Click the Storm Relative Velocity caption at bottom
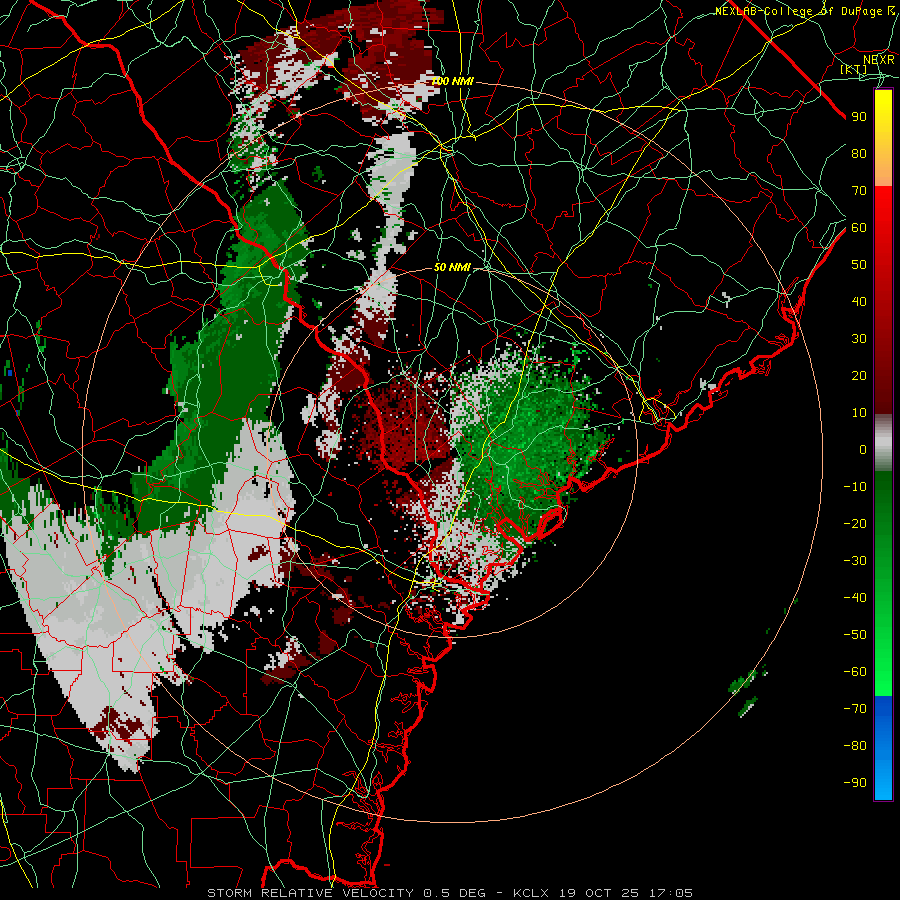The height and width of the screenshot is (900, 900). pos(449,893)
